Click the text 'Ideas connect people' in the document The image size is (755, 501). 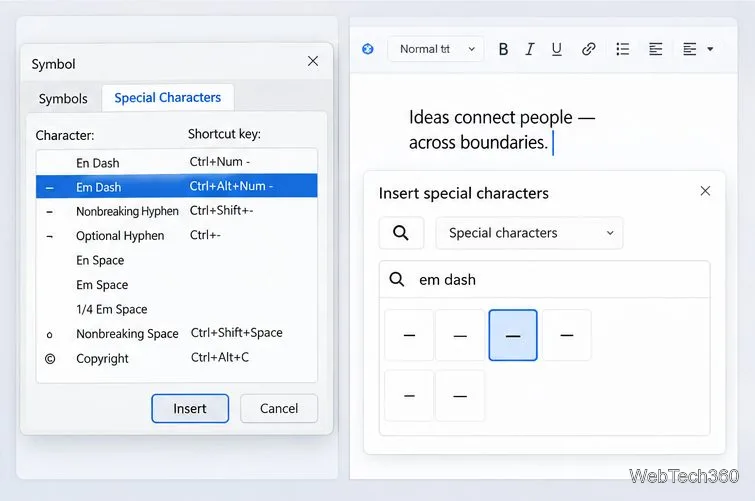point(491,118)
